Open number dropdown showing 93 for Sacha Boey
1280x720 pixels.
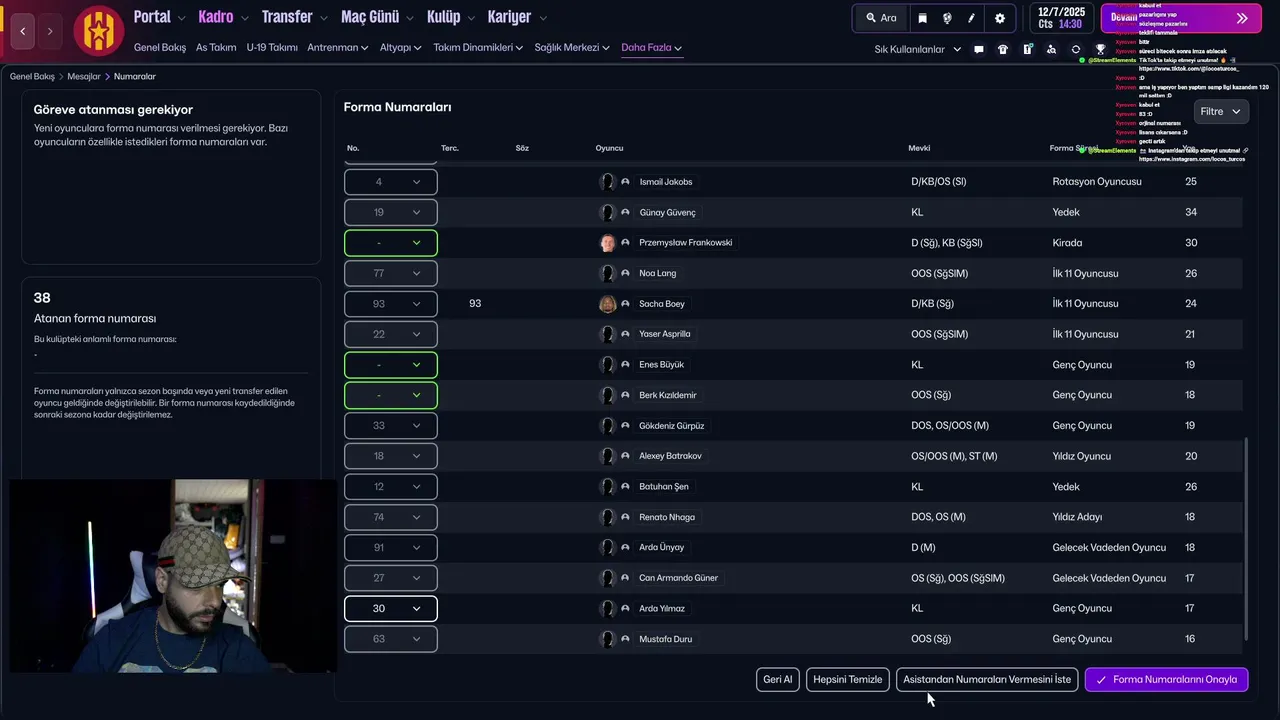390,304
